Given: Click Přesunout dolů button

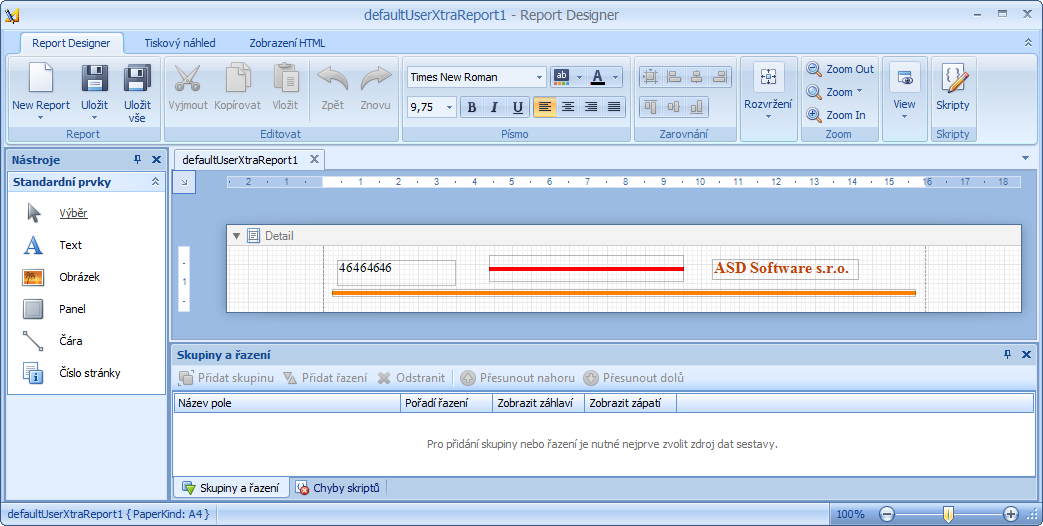Looking at the screenshot, I should [634, 378].
